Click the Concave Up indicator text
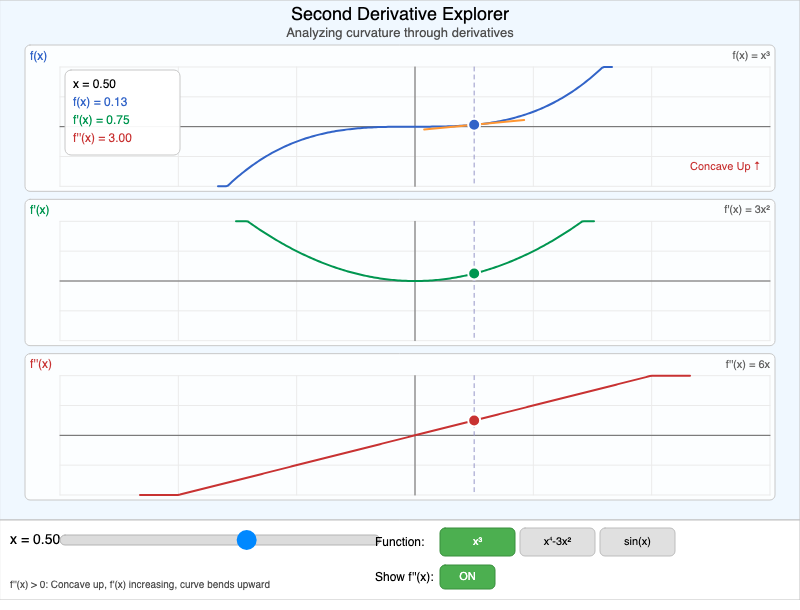This screenshot has width=800, height=610. [723, 166]
